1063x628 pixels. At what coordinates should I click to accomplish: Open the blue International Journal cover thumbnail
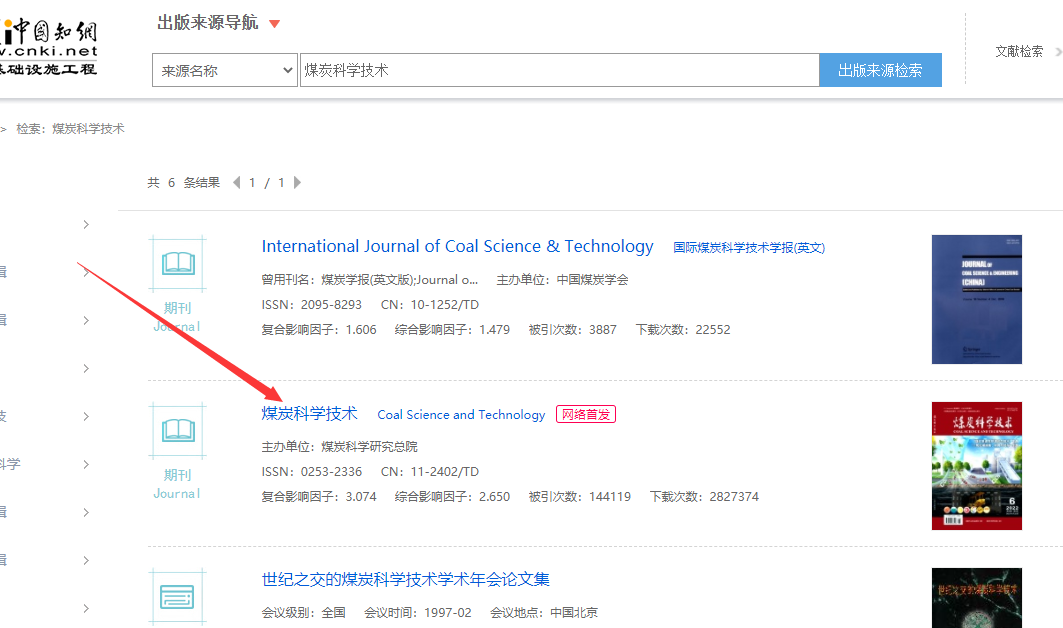976,299
